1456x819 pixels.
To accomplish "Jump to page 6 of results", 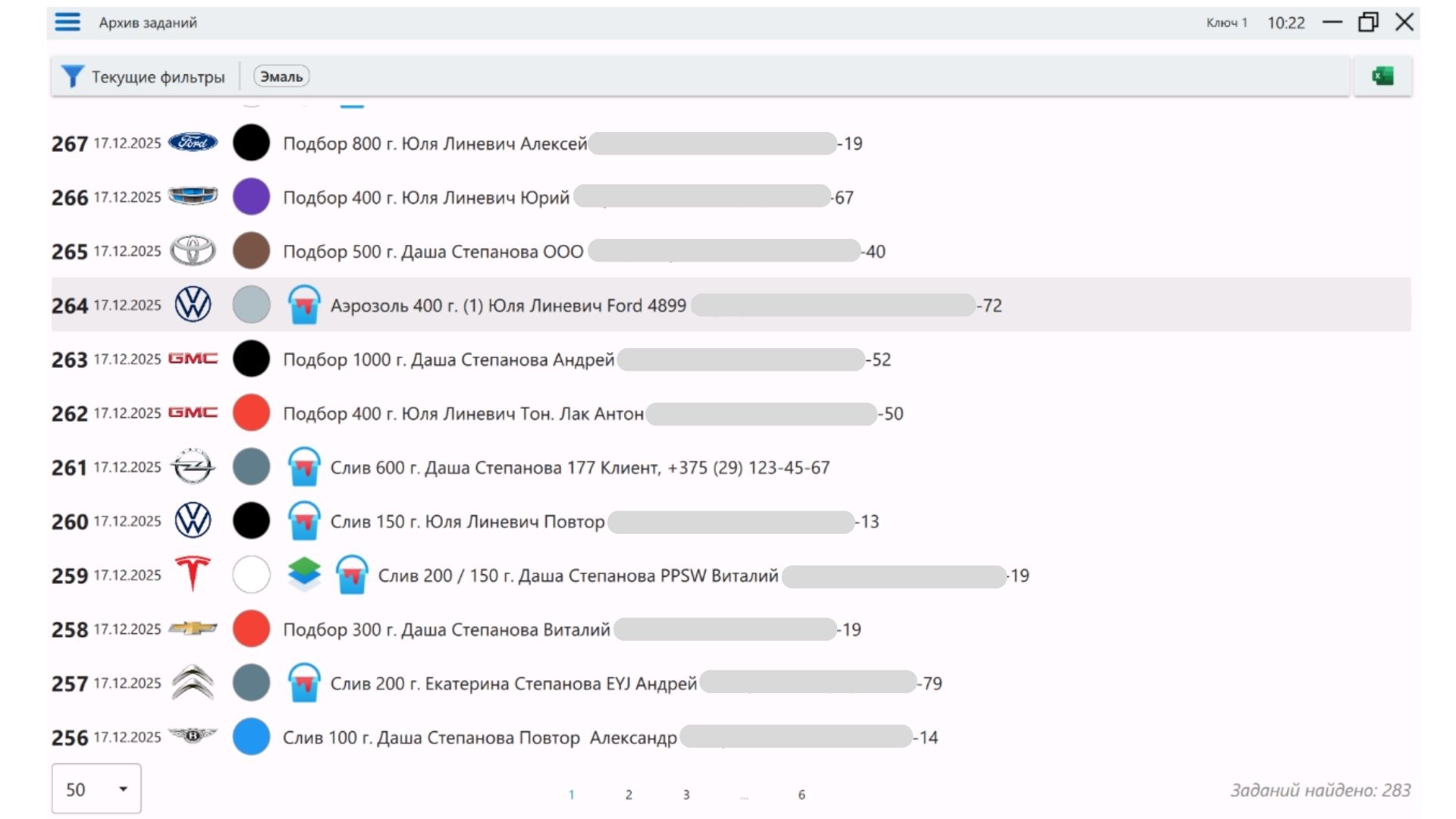I will pyautogui.click(x=802, y=795).
